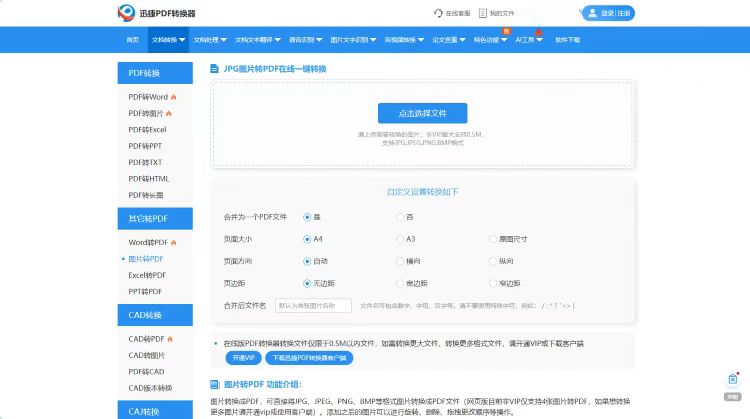Expand the 语音识别 dropdown in navigation
Image resolution: width=750 pixels, height=419 pixels.
point(305,40)
